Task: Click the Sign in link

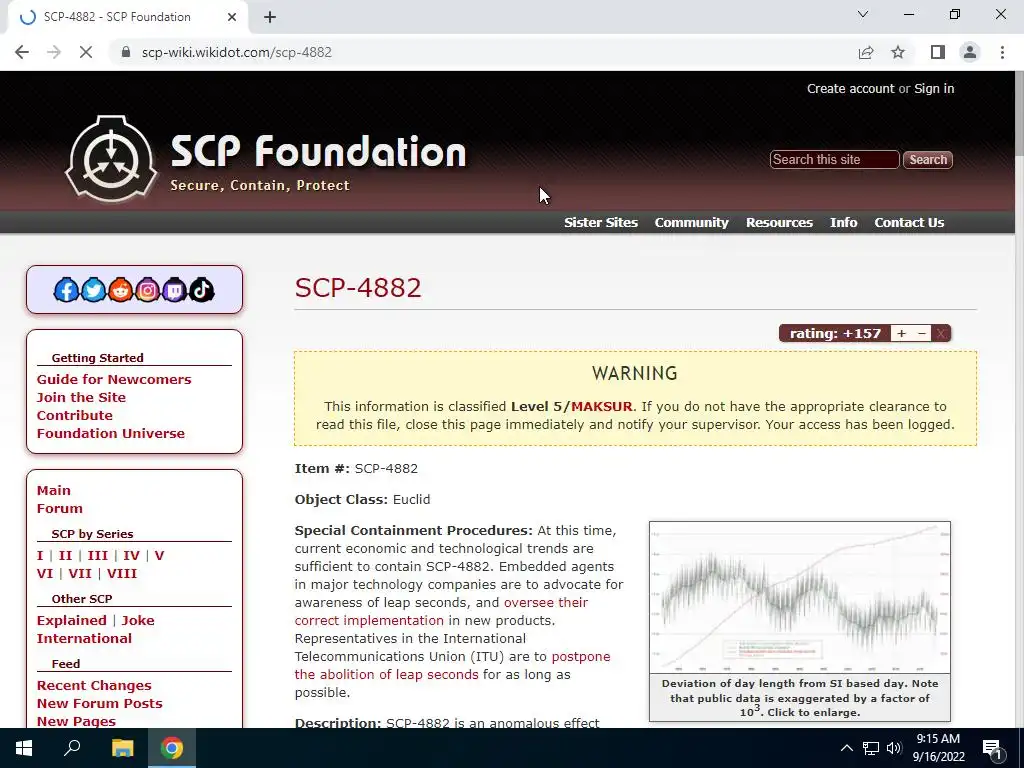Action: pos(934,89)
